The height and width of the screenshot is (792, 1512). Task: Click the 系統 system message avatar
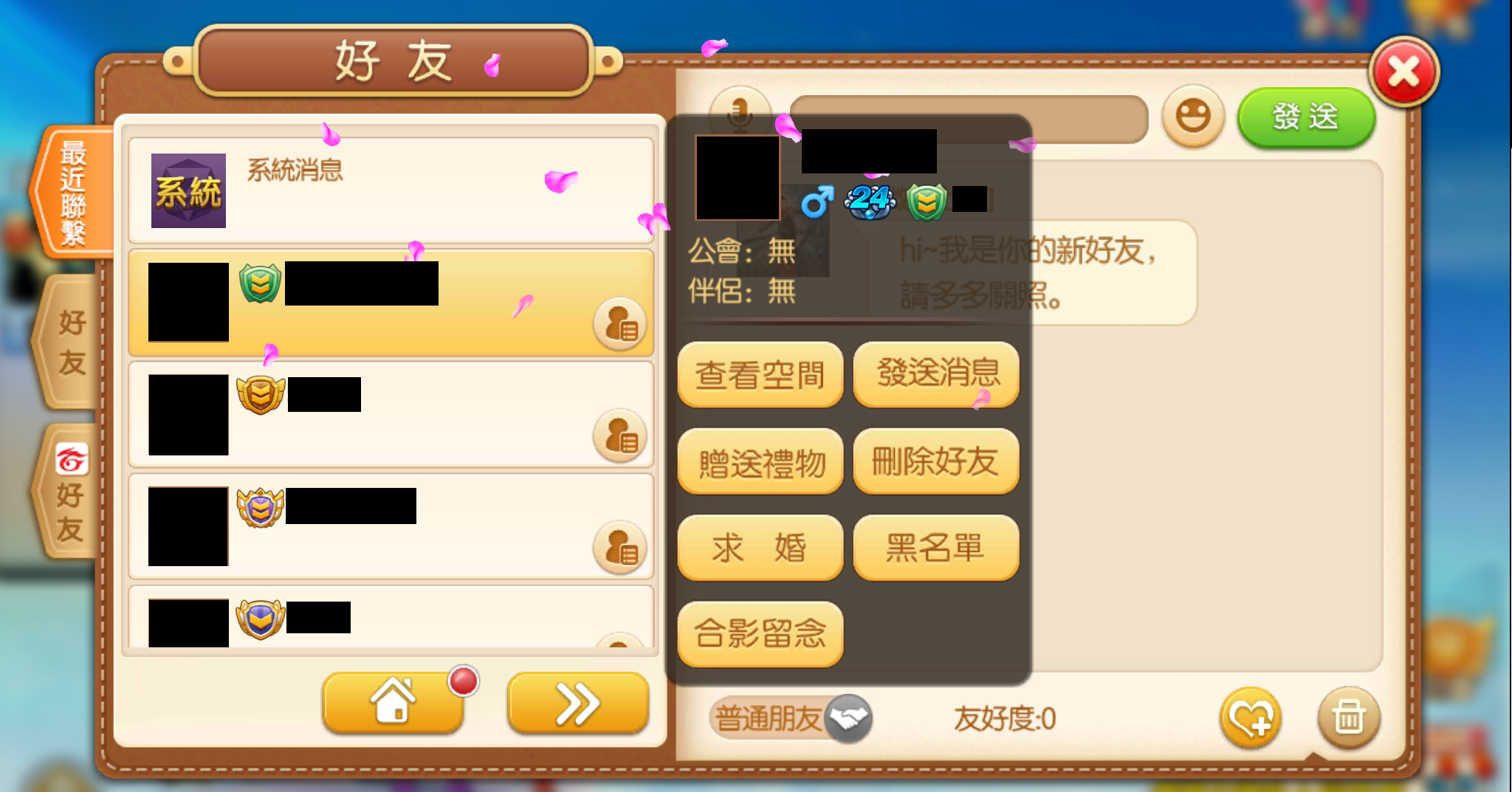coord(188,190)
